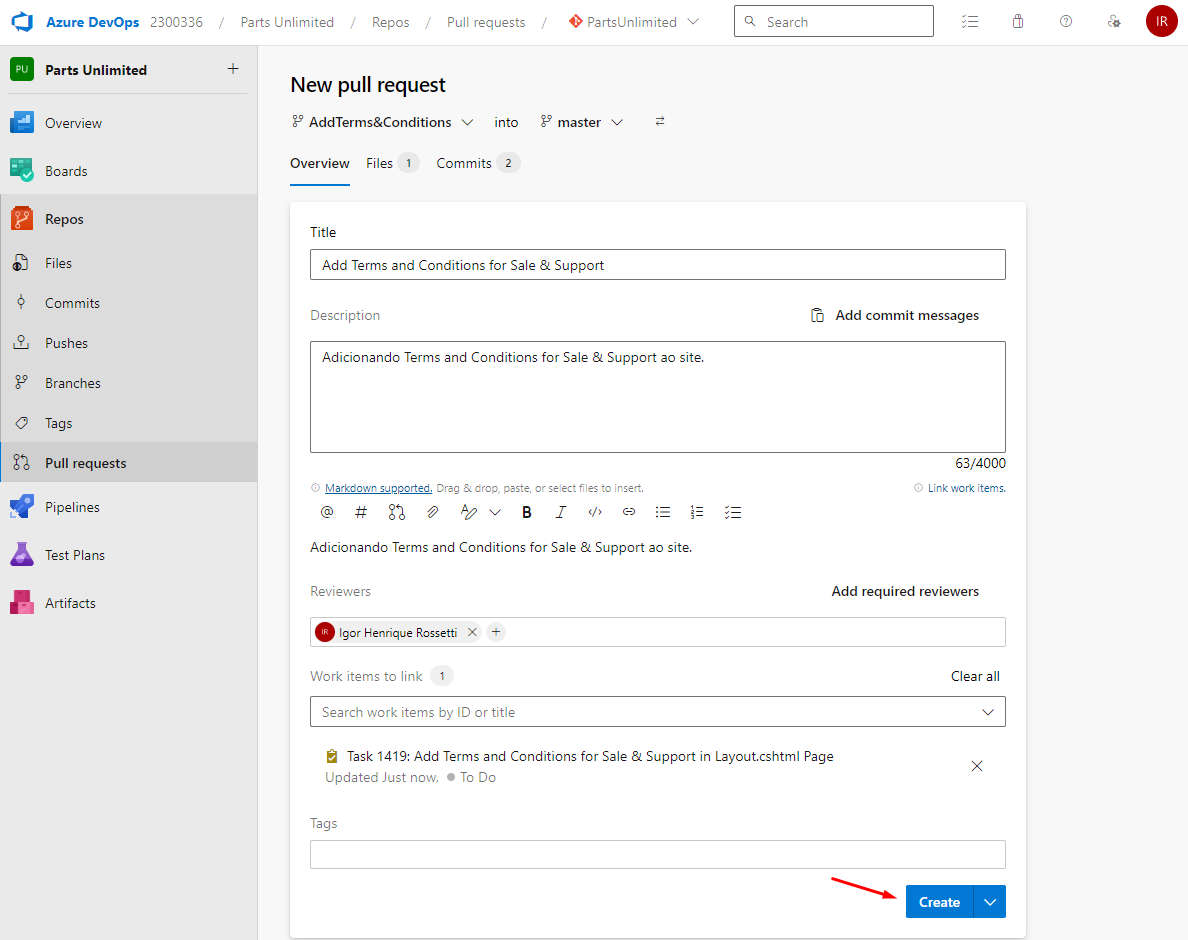Open Pull requests in the sidebar
The height and width of the screenshot is (940, 1188).
pyautogui.click(x=129, y=463)
